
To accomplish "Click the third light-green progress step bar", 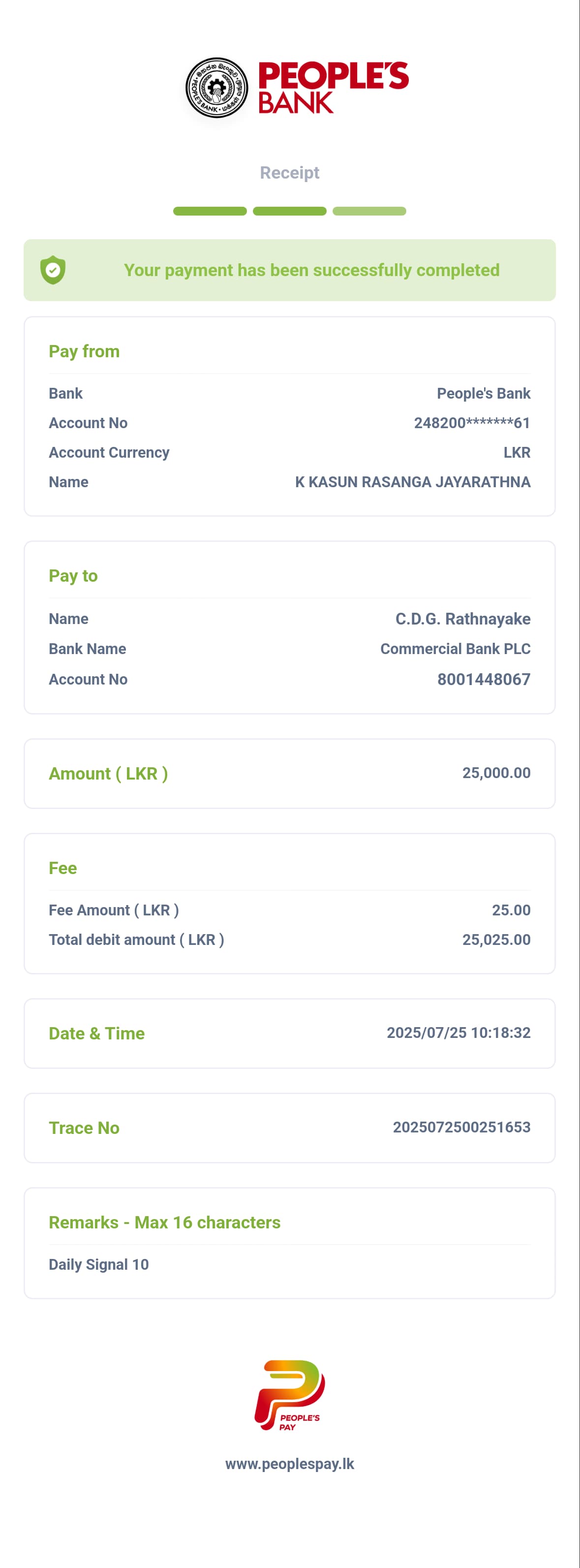I will pos(369,211).
